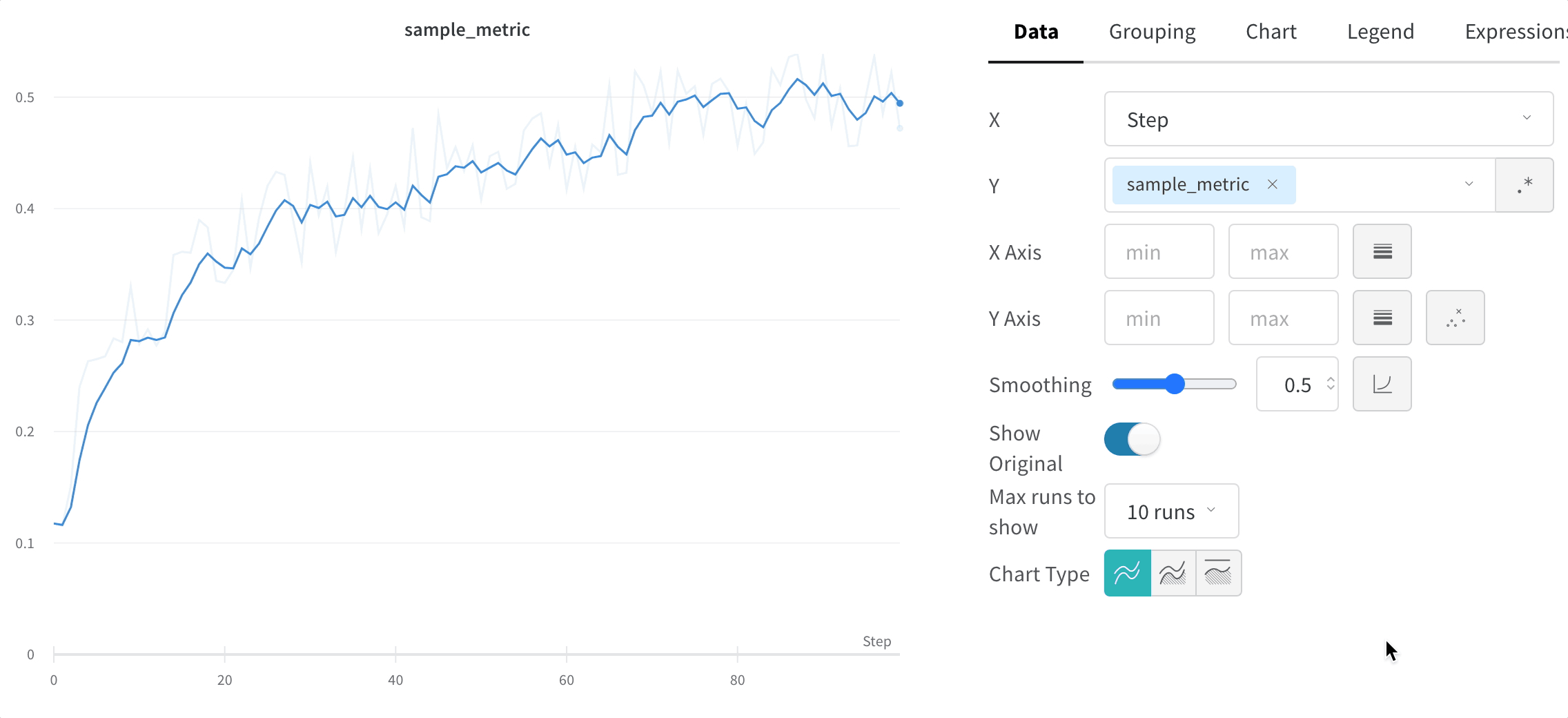
Task: Switch to the Legend tab
Action: point(1380,32)
